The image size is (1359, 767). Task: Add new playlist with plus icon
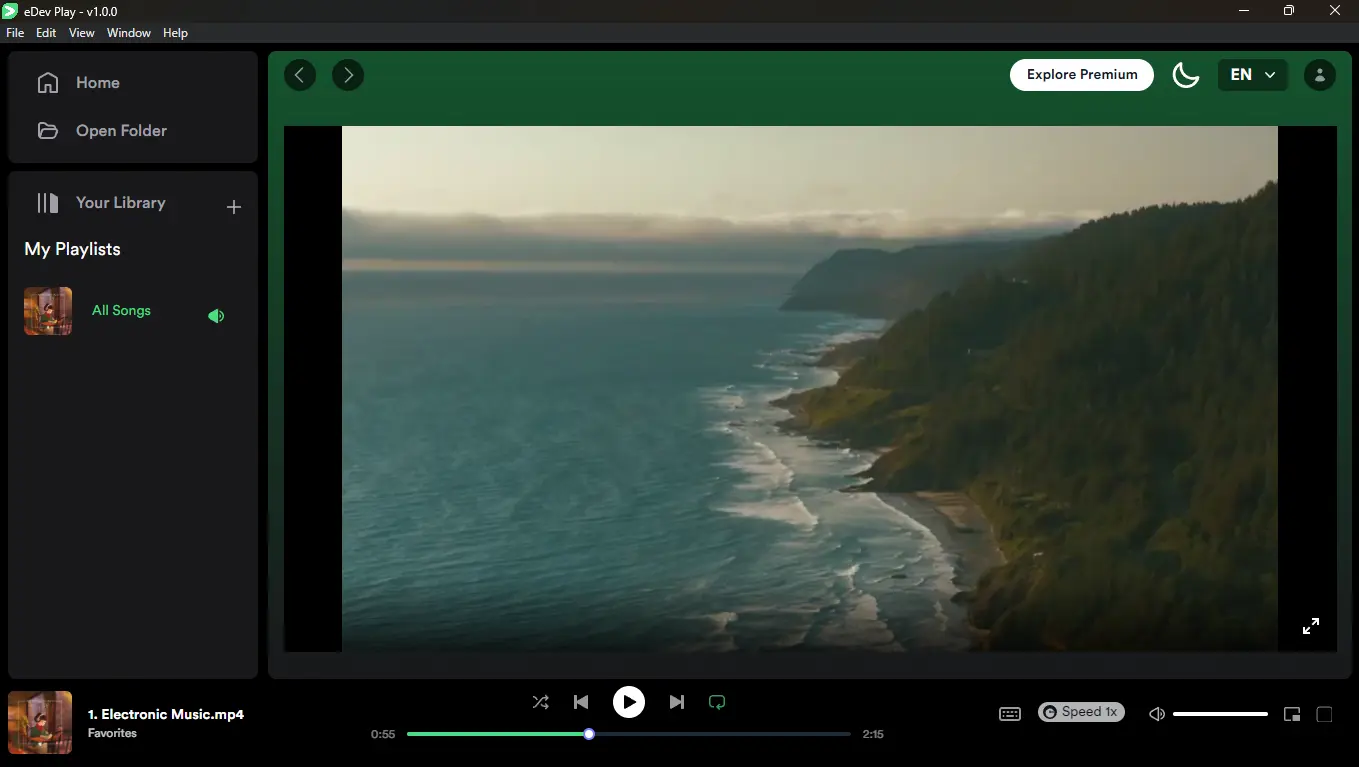click(234, 207)
